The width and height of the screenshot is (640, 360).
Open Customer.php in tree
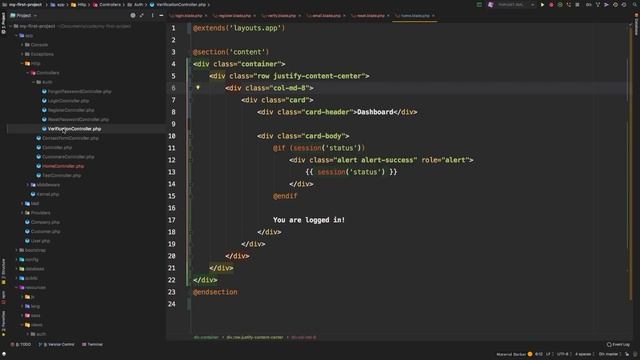tap(45, 231)
